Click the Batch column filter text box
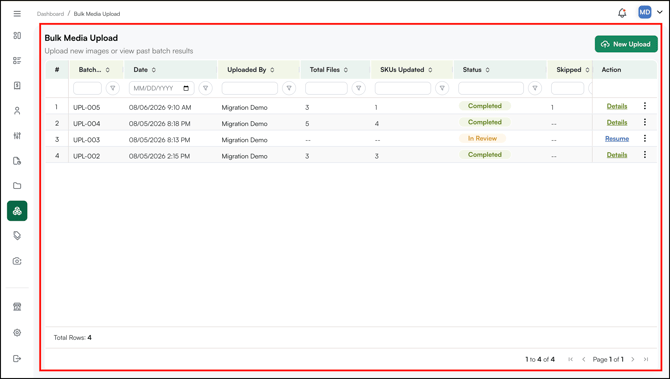Screen dimensions: 670x379 coord(87,88)
